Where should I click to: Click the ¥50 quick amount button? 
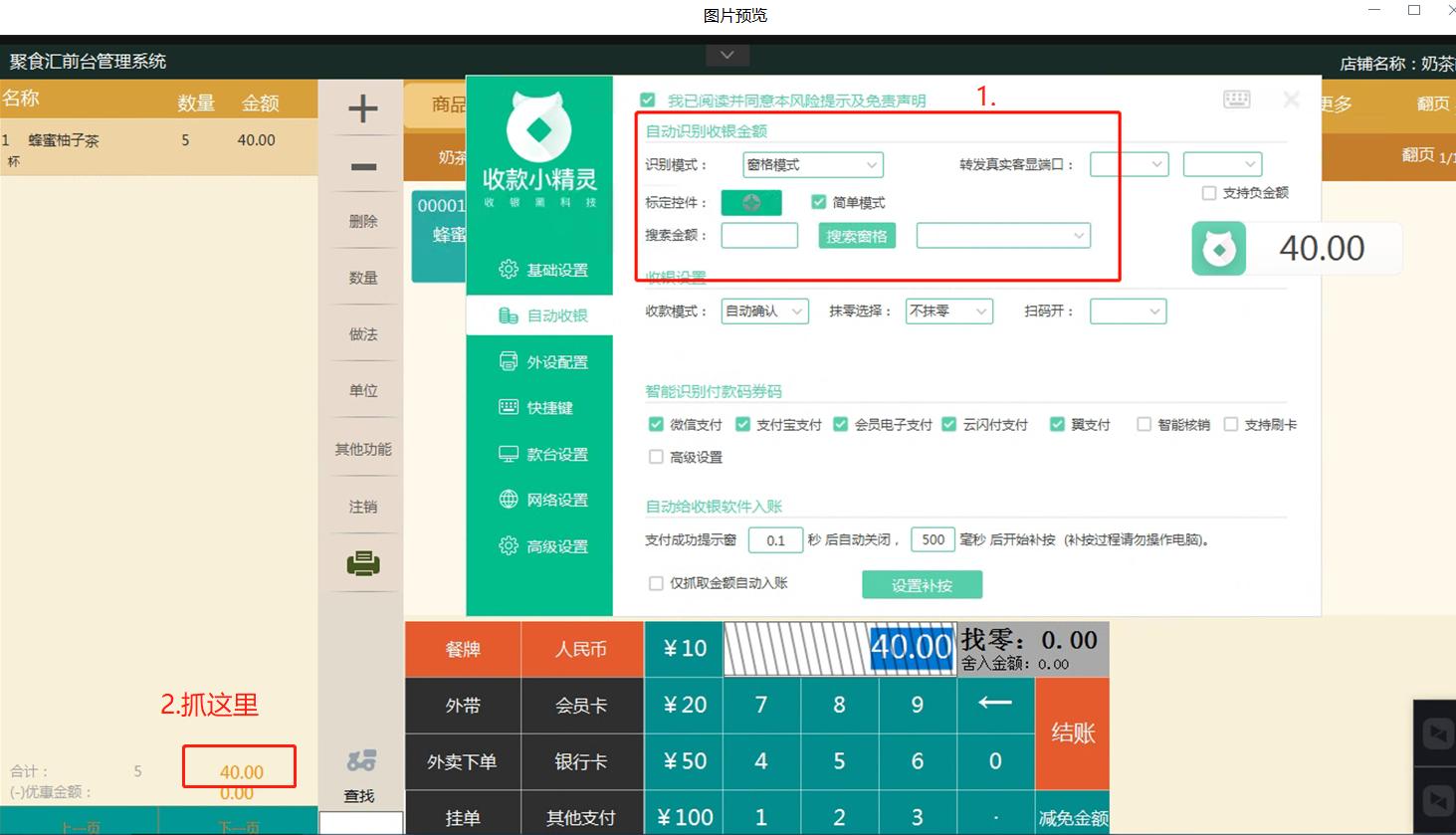684,761
